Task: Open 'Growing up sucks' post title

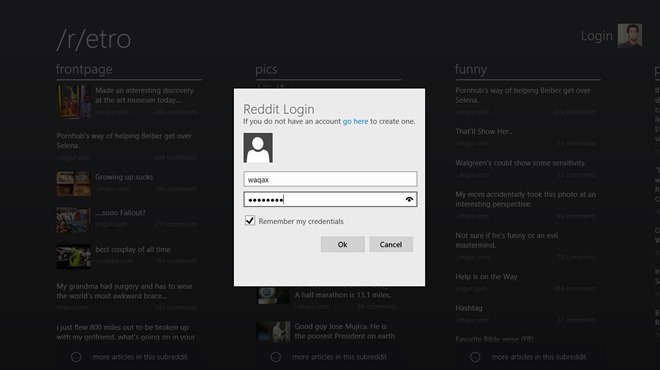Action: pyautogui.click(x=124, y=177)
